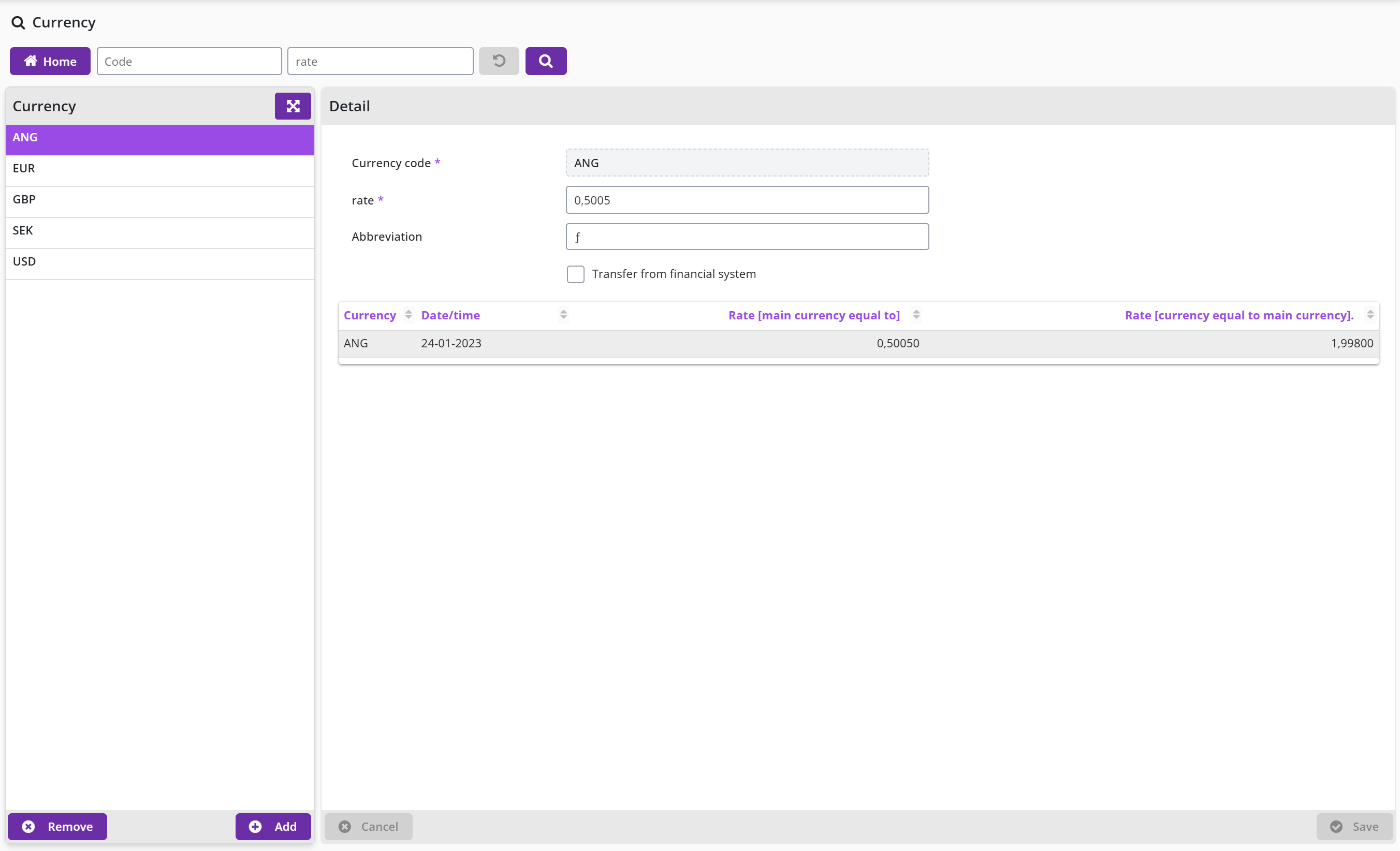Screen dimensions: 1400x851
Task: Edit the rate value 0,5005
Action: (747, 200)
